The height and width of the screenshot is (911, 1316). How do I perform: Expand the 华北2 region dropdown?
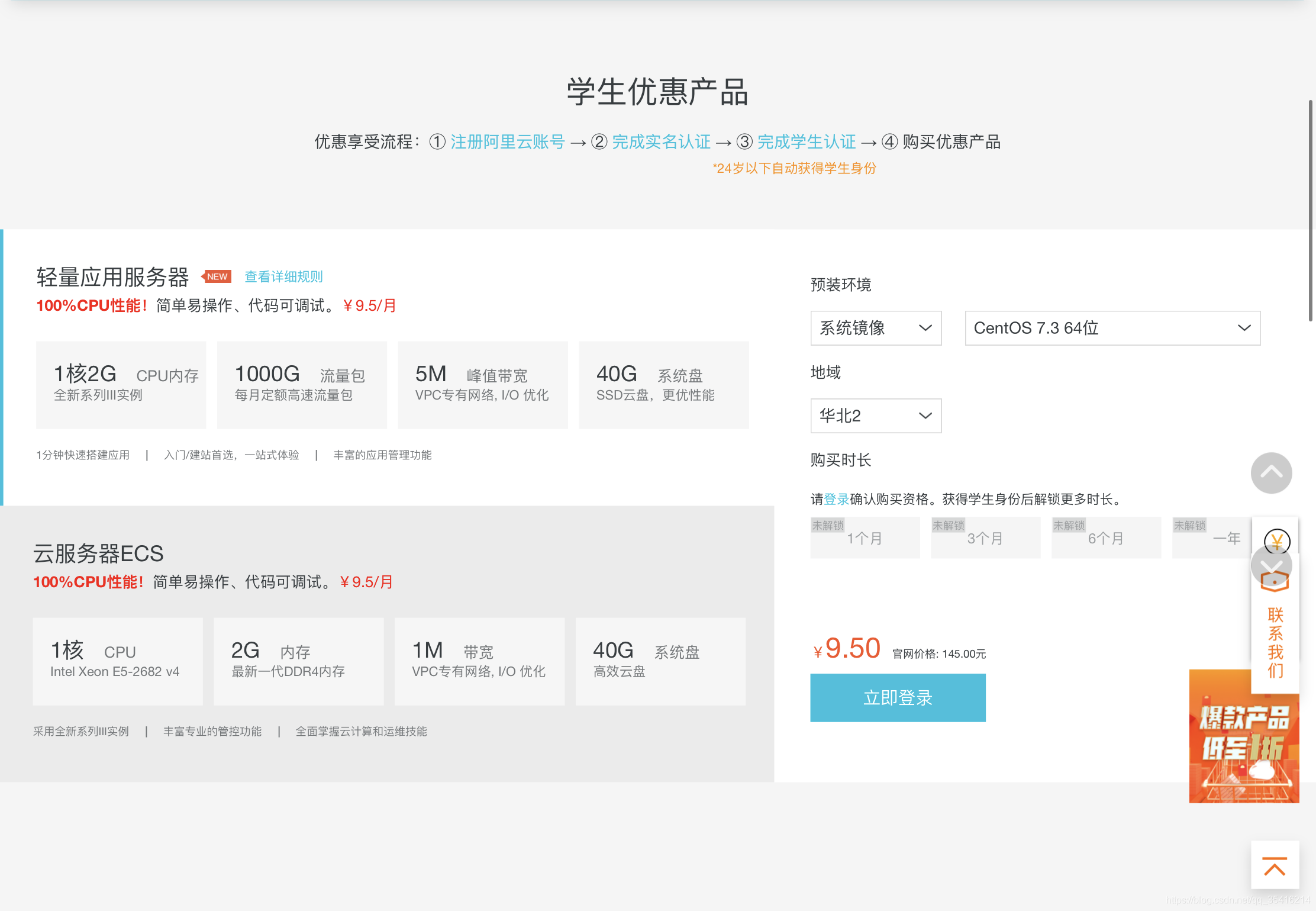coord(876,416)
